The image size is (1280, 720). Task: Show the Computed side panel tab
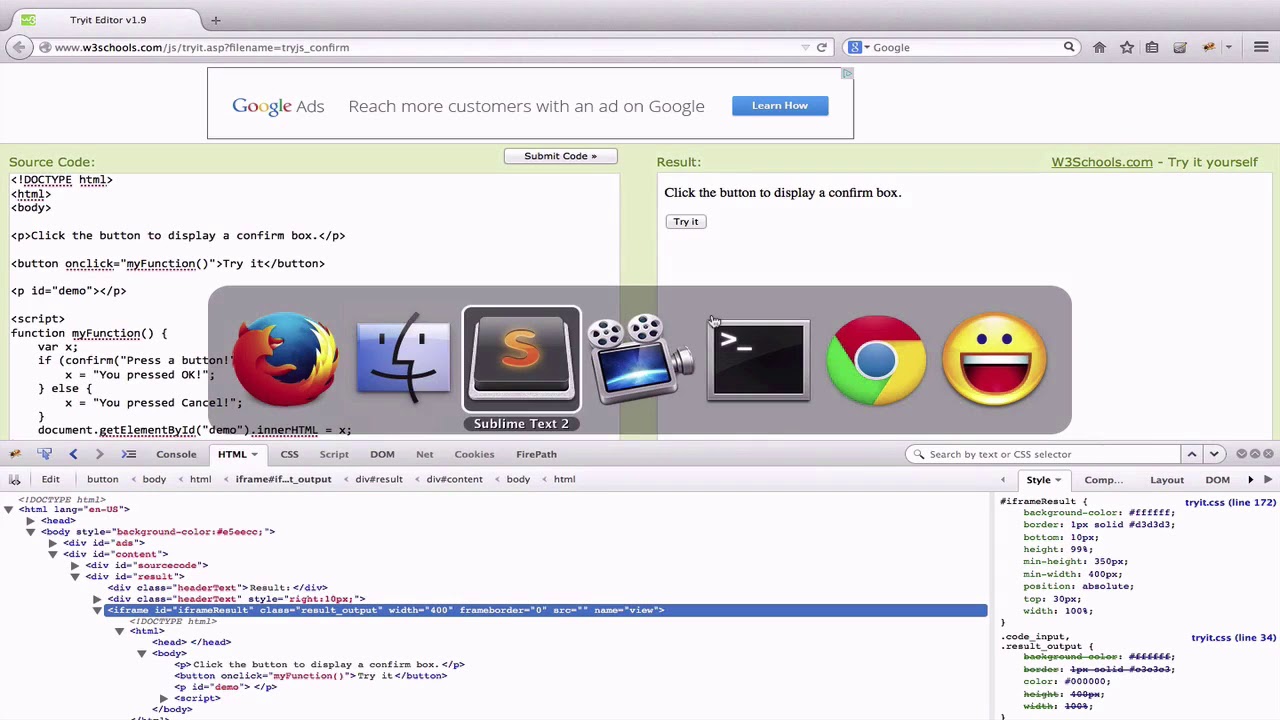1104,480
